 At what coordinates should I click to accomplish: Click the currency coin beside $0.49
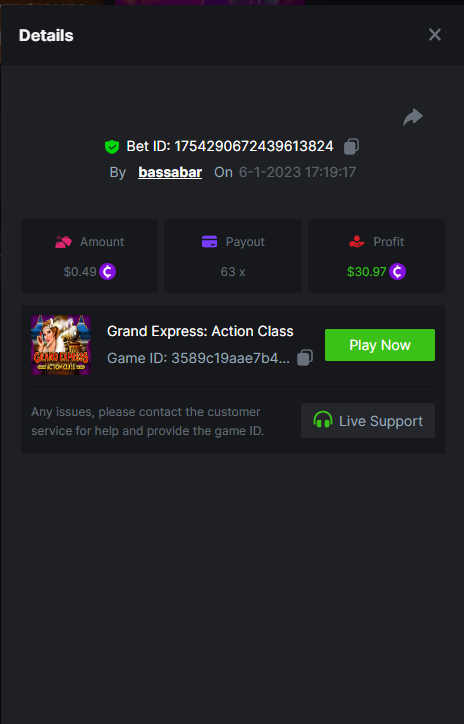click(108, 272)
